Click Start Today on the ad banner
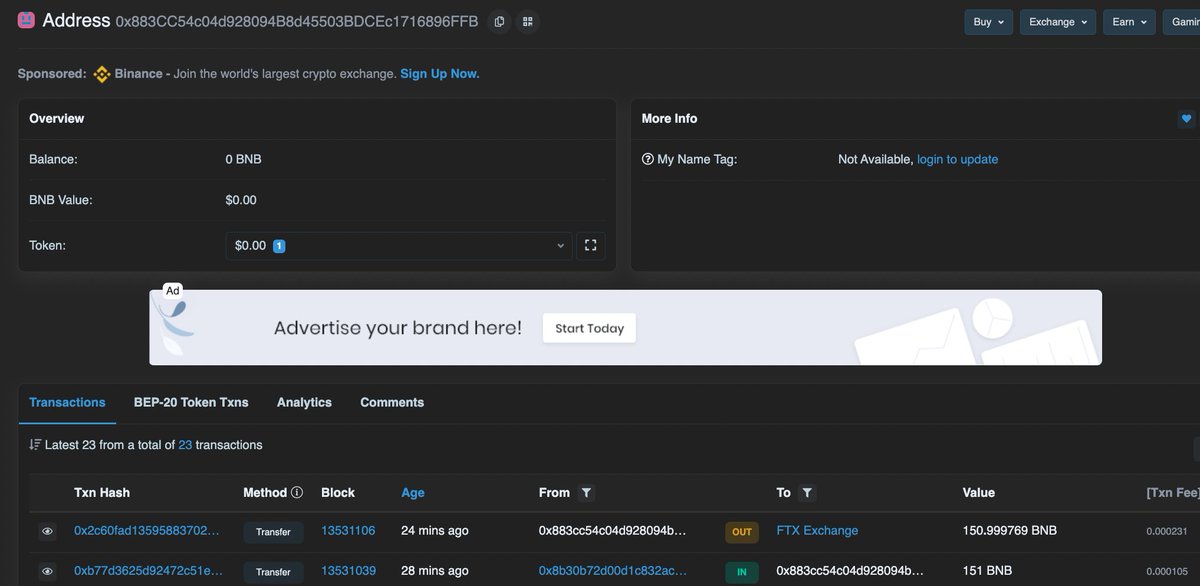Screen dimensions: 1200x586 click(589, 327)
